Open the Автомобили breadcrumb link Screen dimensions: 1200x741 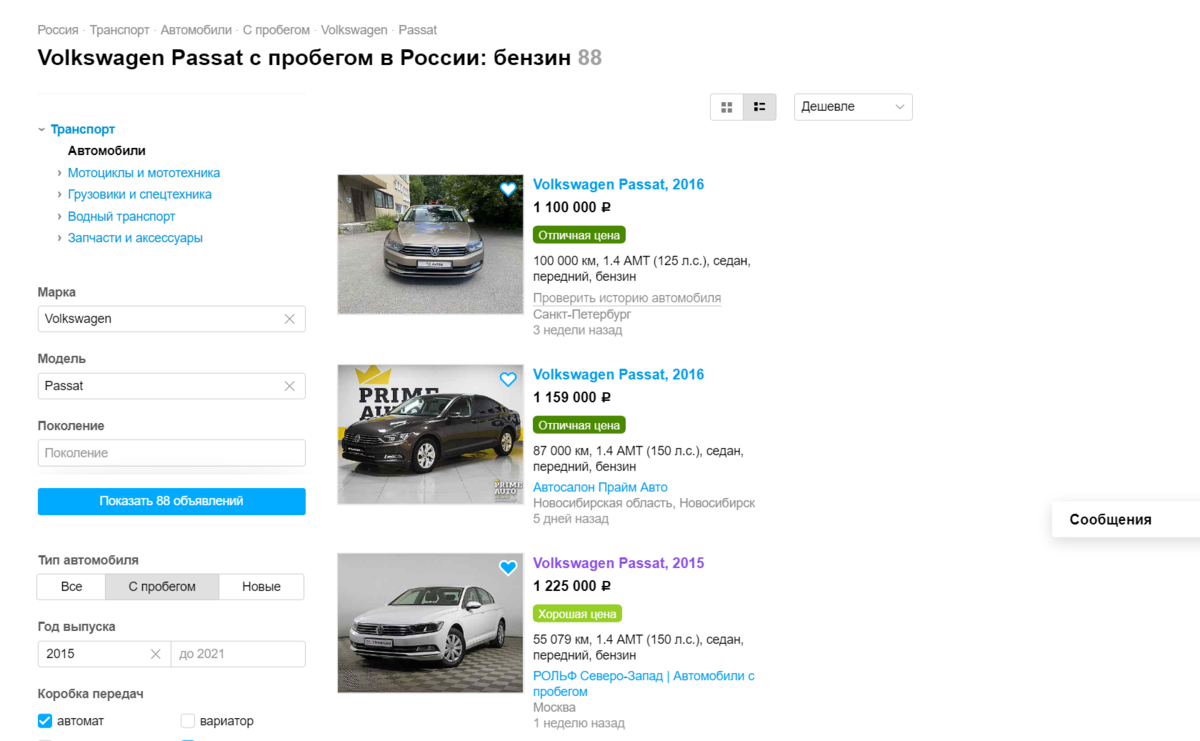point(196,30)
